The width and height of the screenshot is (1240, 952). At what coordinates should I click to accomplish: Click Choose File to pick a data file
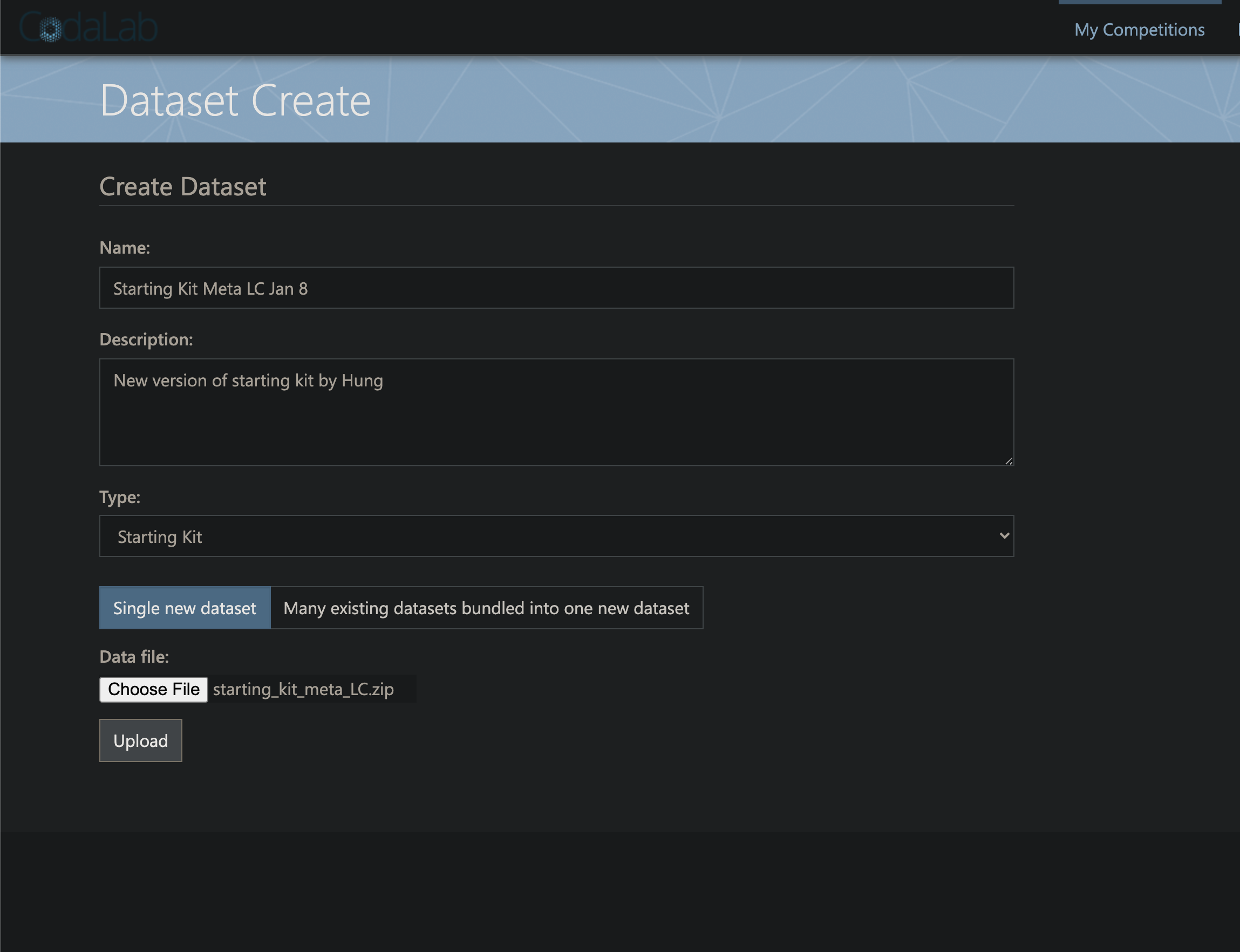tap(153, 689)
